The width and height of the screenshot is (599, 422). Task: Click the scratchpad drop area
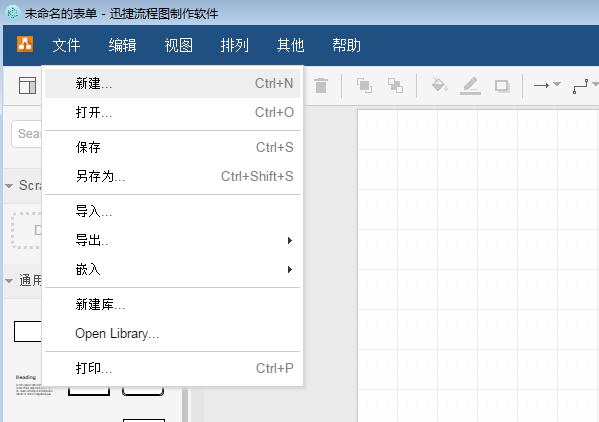click(x=26, y=230)
